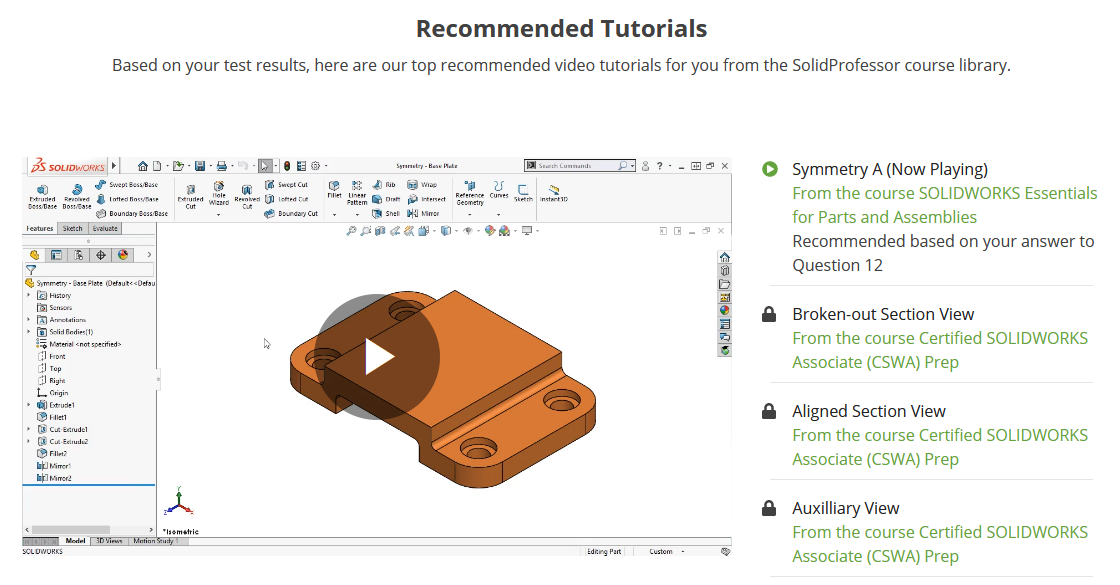Viewport: 1120px width, 585px height.
Task: Choose the Mirror feature tool
Action: click(424, 213)
